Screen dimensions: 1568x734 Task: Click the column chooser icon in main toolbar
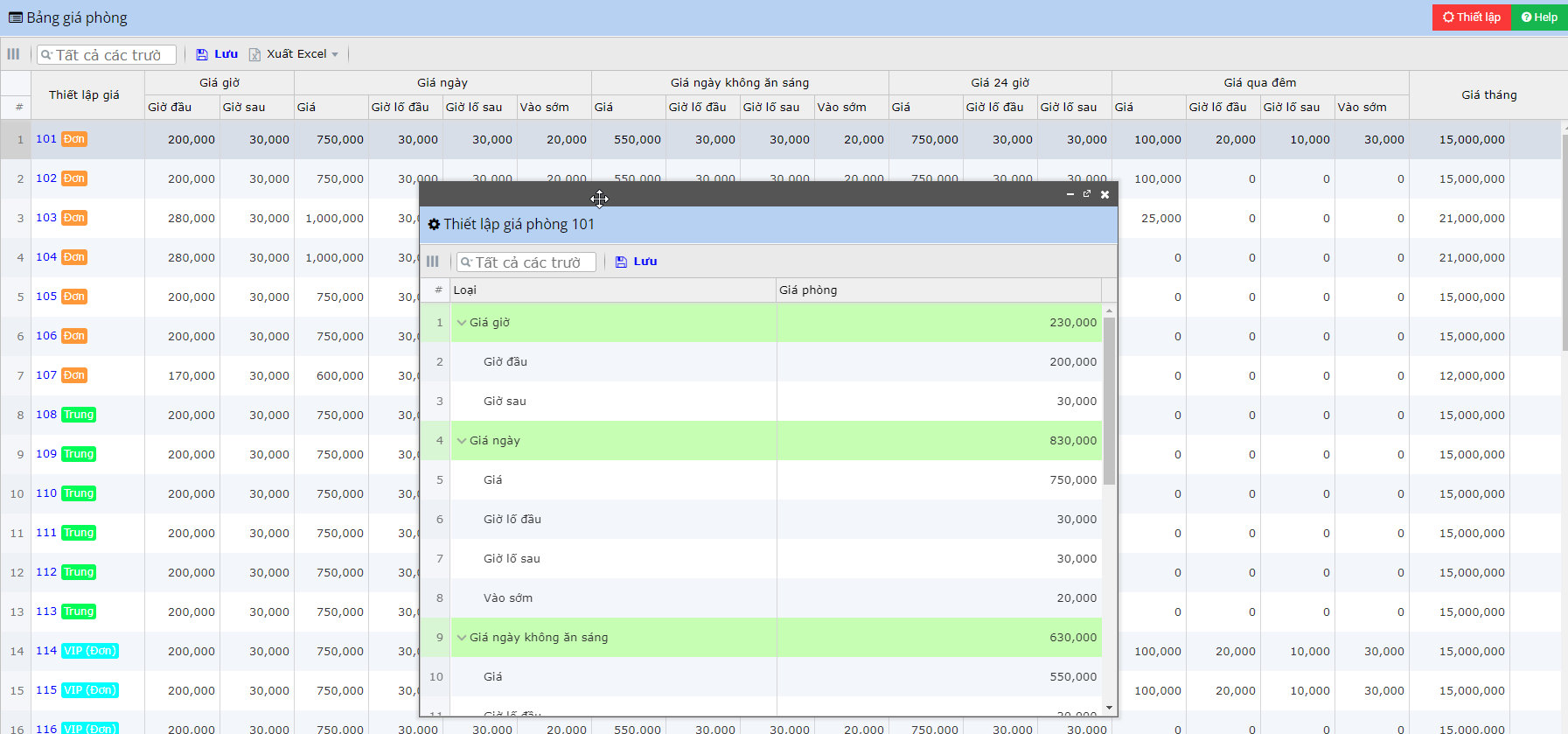(13, 54)
